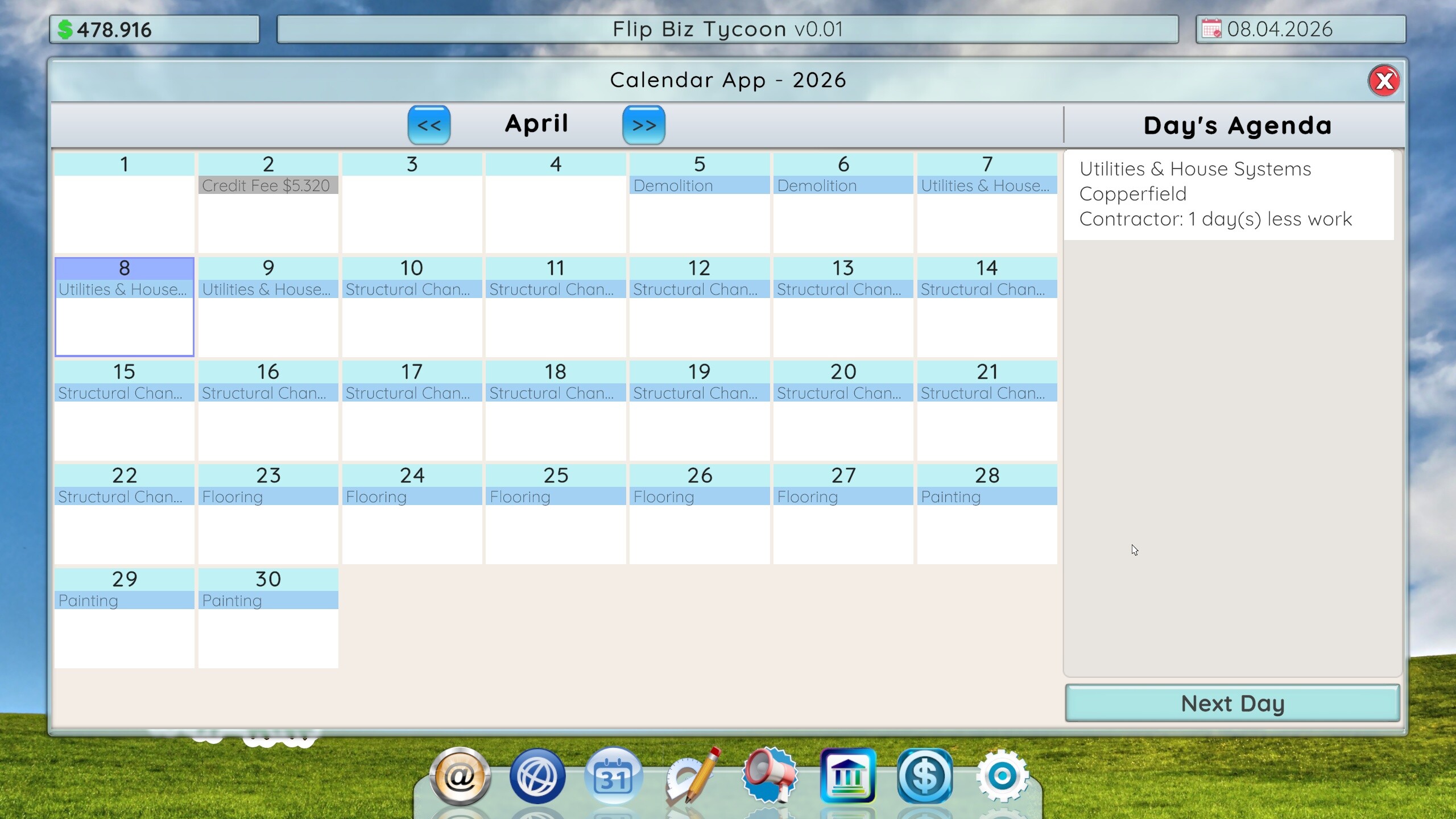
Task: Open the web browser globe icon
Action: (537, 776)
